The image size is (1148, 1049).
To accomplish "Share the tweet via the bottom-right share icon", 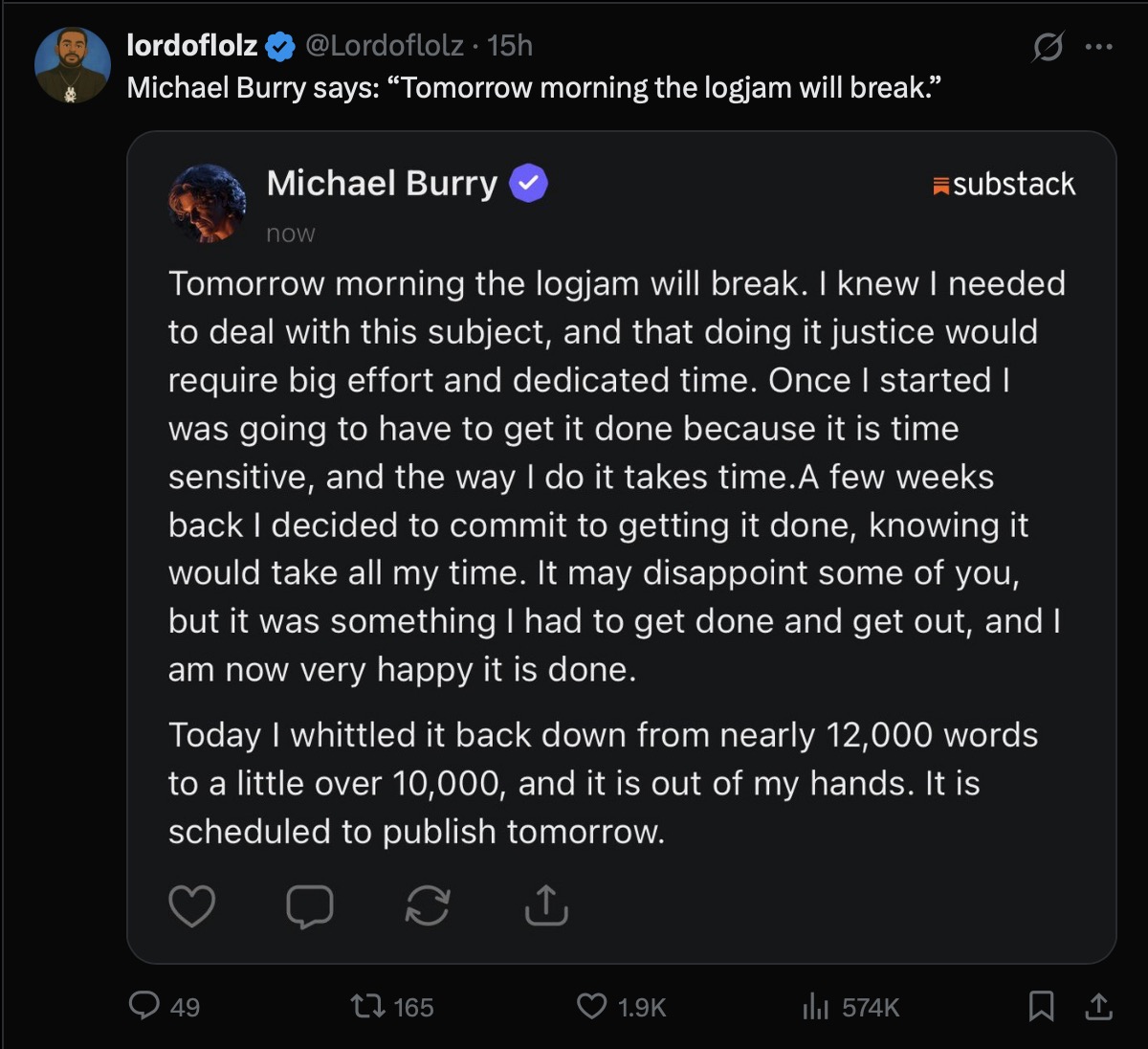I will pyautogui.click(x=1098, y=1005).
